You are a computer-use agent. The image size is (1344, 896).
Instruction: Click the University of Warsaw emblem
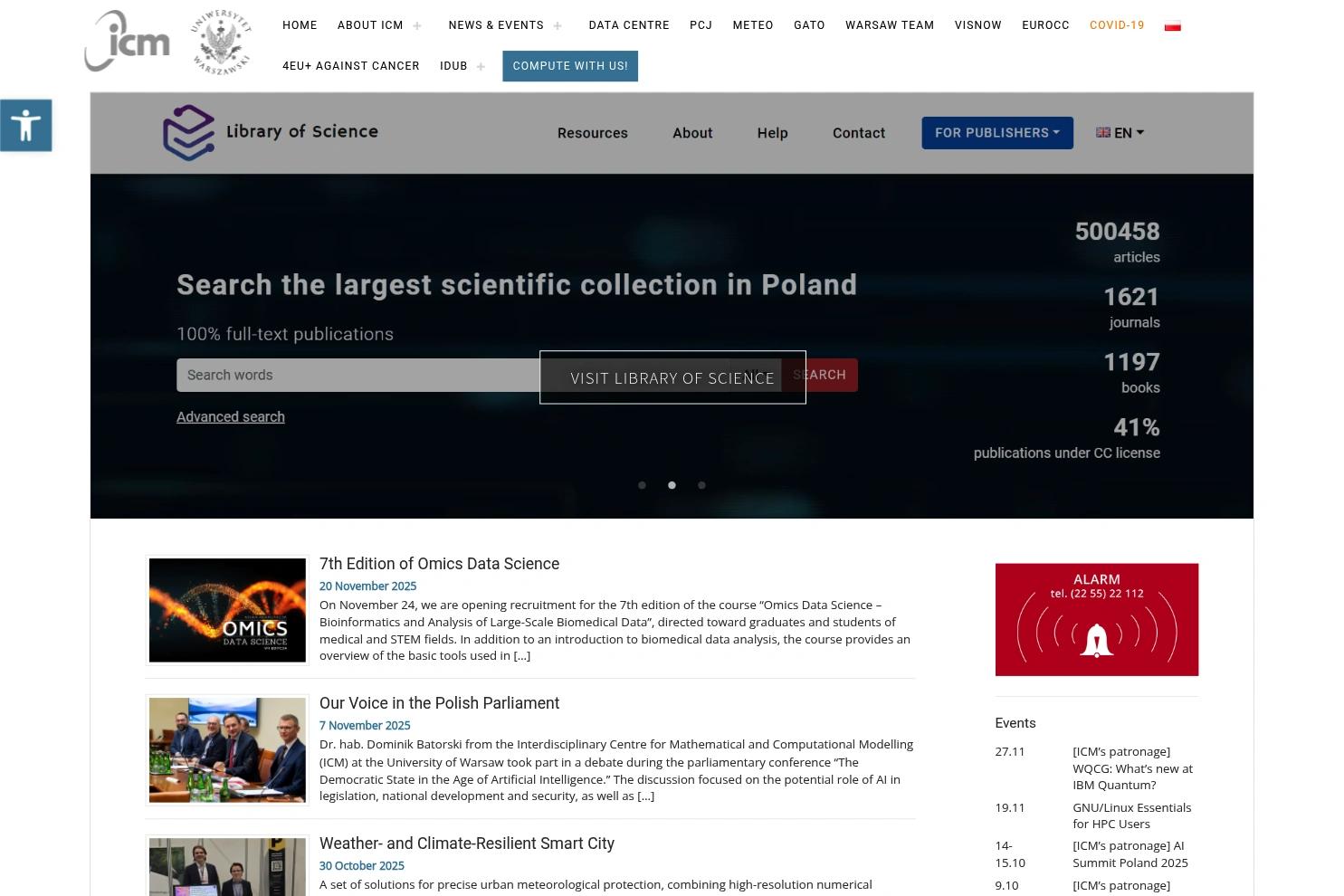click(x=219, y=41)
